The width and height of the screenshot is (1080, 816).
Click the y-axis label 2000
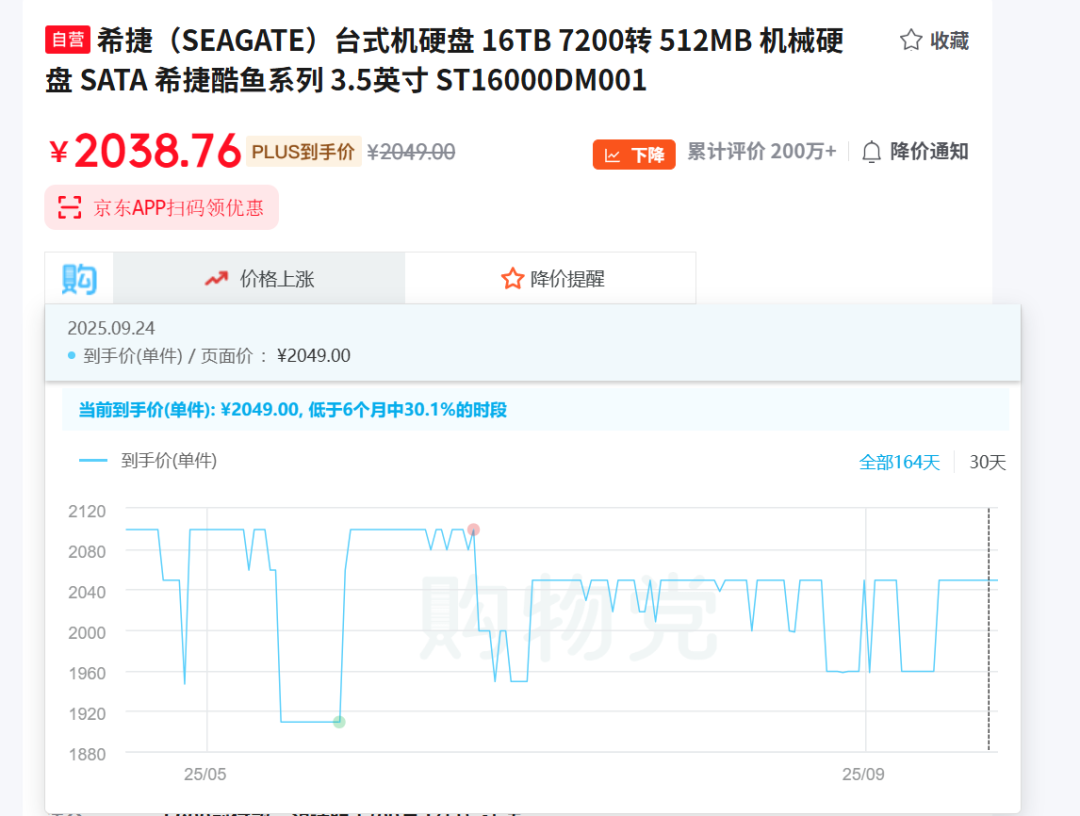[87, 632]
